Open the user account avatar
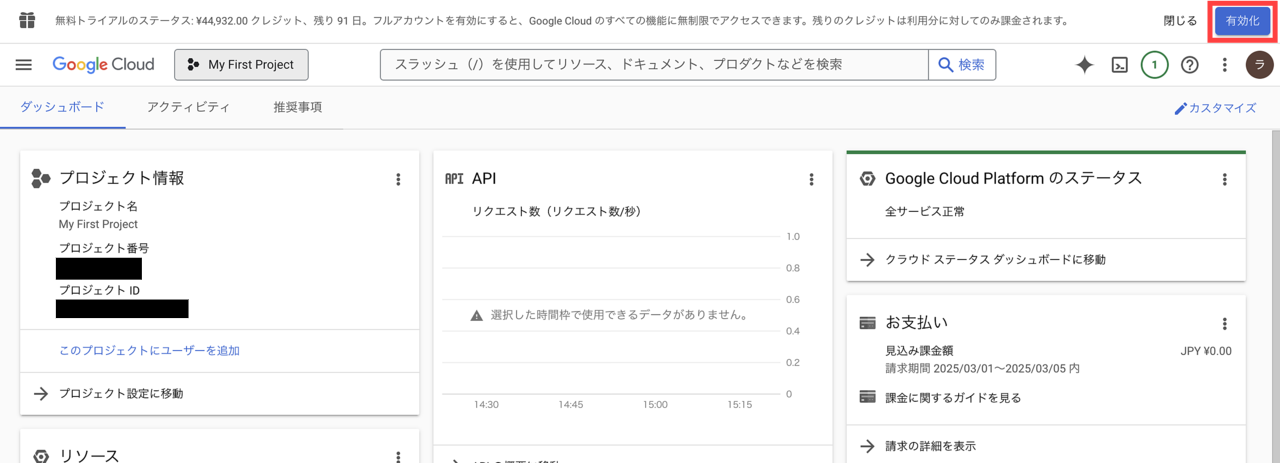1280x463 pixels. pyautogui.click(x=1259, y=65)
